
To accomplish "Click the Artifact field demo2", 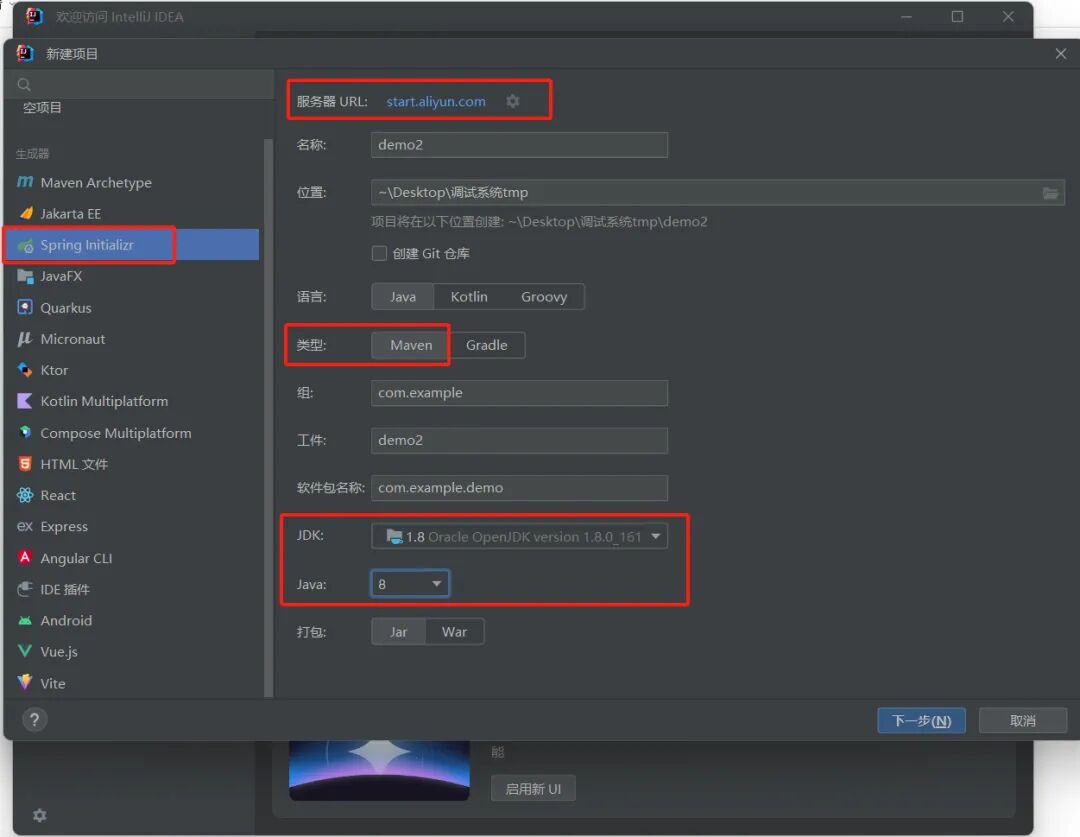I will pyautogui.click(x=519, y=440).
